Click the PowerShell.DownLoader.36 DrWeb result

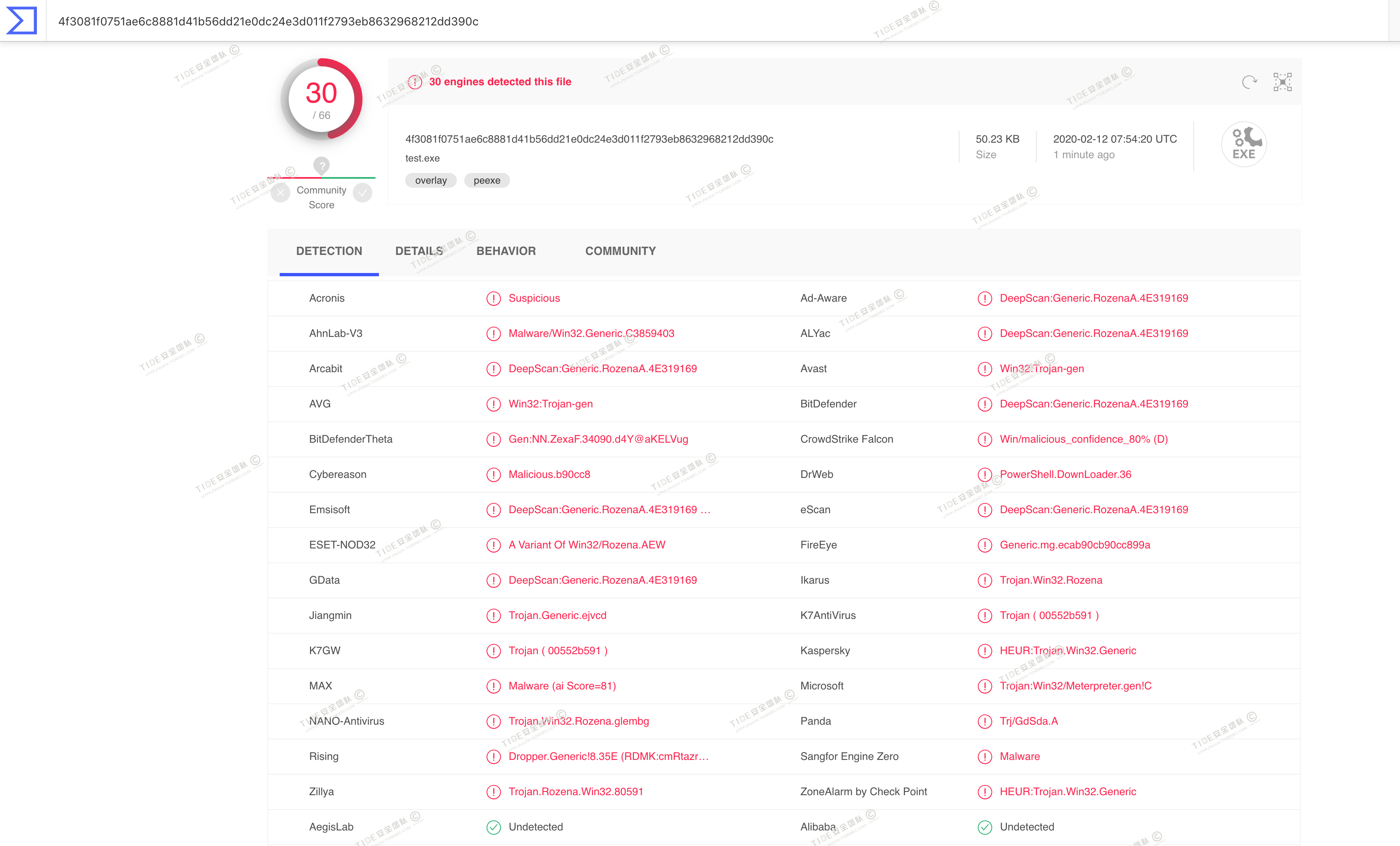pyautogui.click(x=1065, y=474)
